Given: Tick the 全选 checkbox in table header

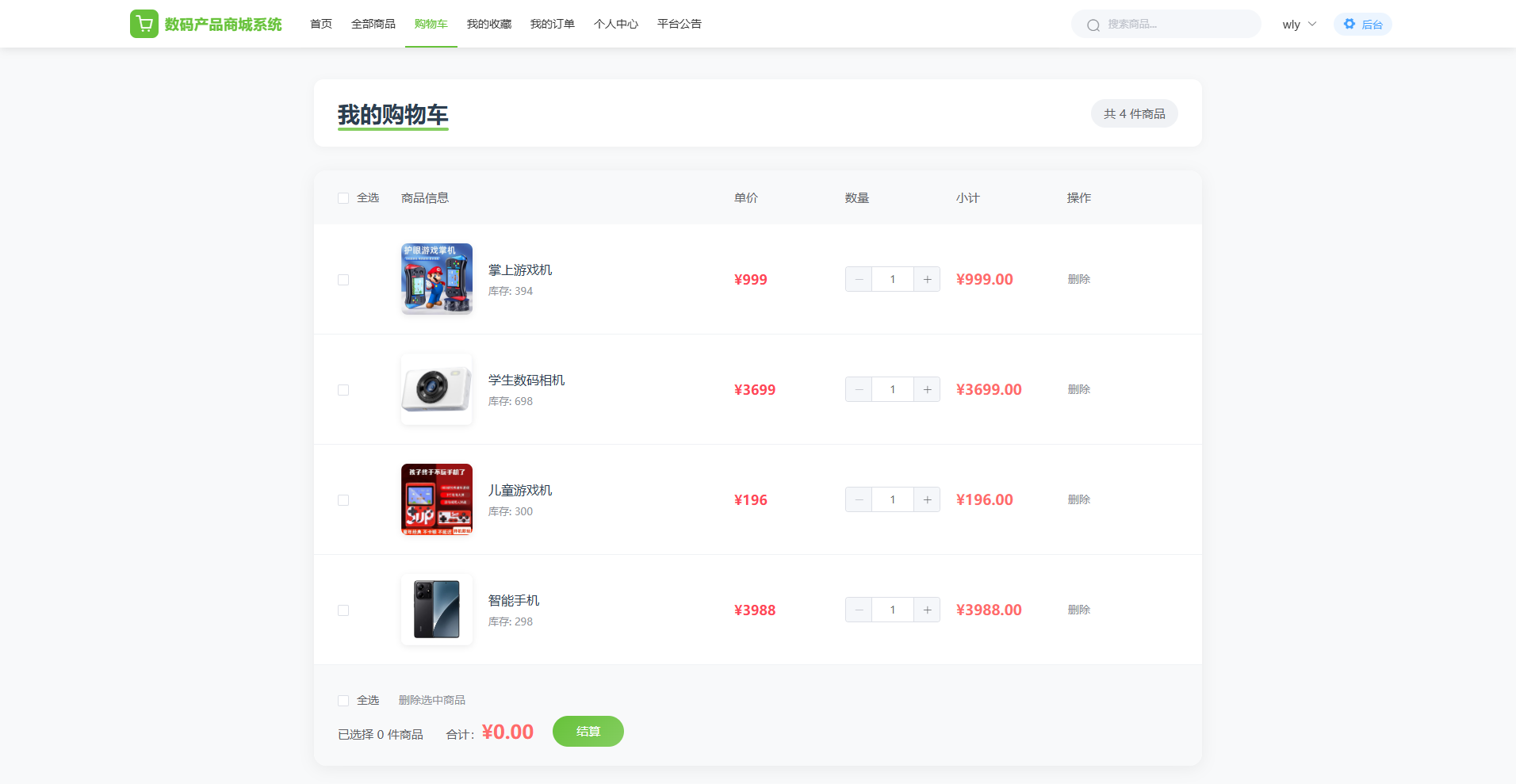Looking at the screenshot, I should pos(343,198).
